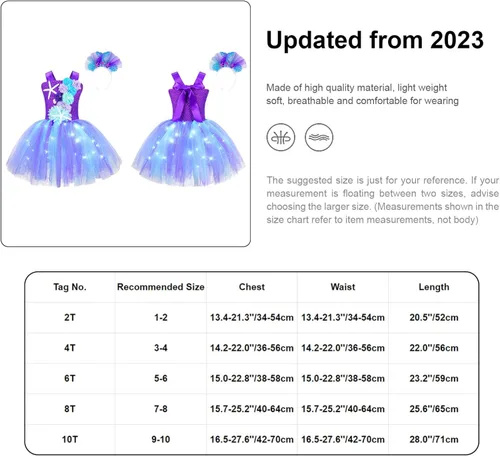The width and height of the screenshot is (500, 456).
Task: Click the 4T row chest measurement
Action: point(252,348)
